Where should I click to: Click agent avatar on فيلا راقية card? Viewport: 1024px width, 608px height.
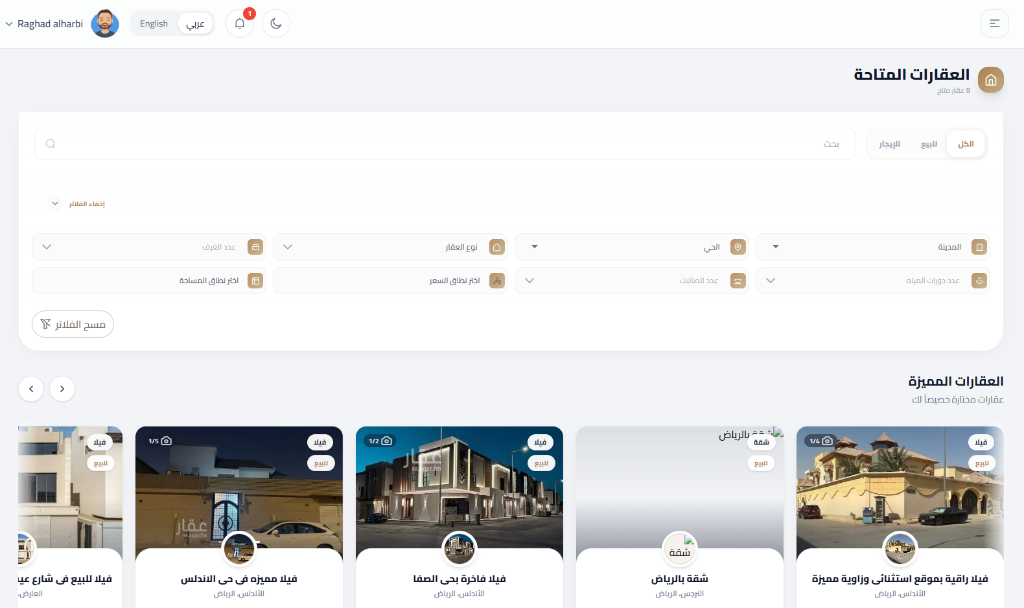[899, 549]
